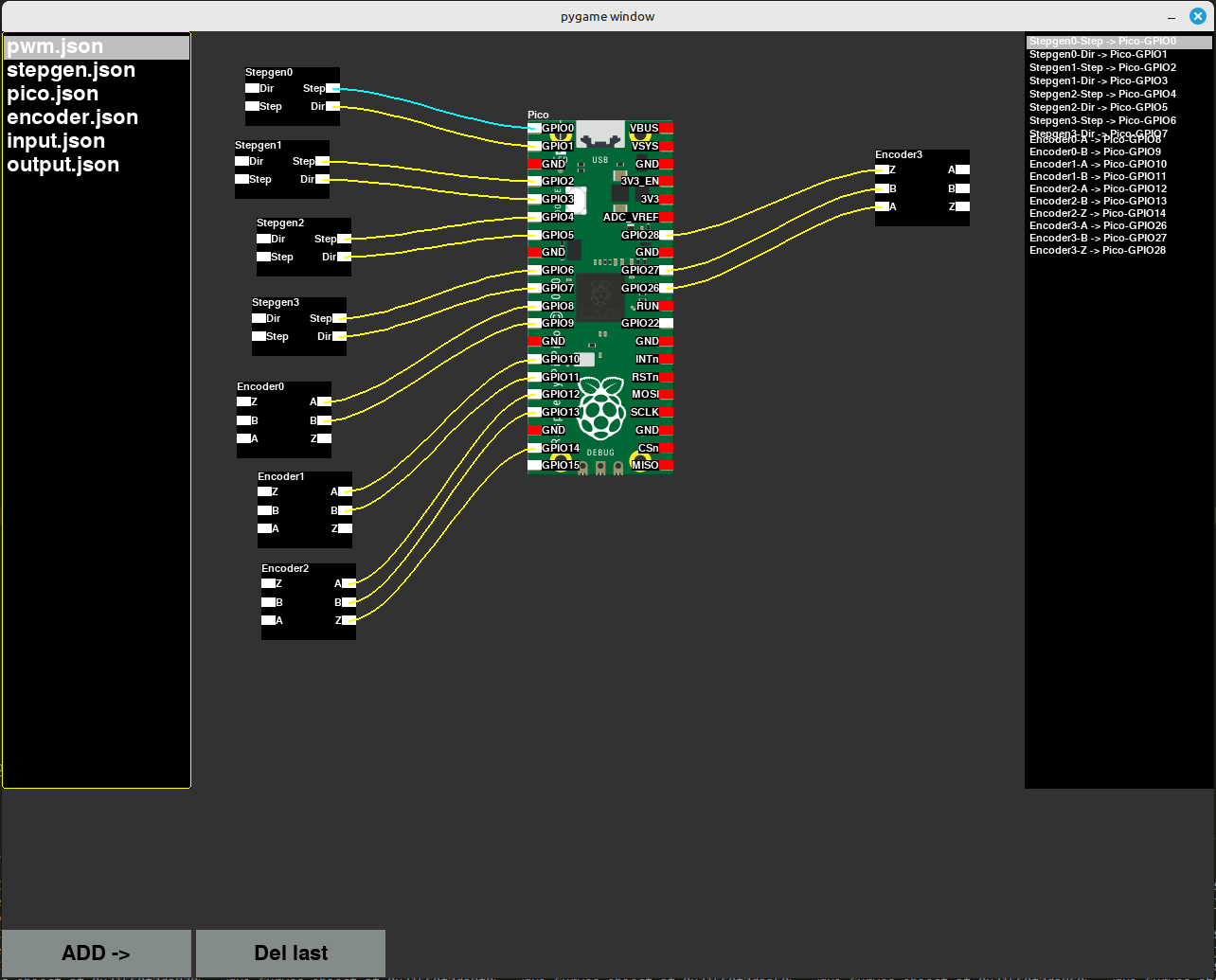1216x980 pixels.
Task: Click the Dir output pin on Stepgen3
Action: point(338,336)
